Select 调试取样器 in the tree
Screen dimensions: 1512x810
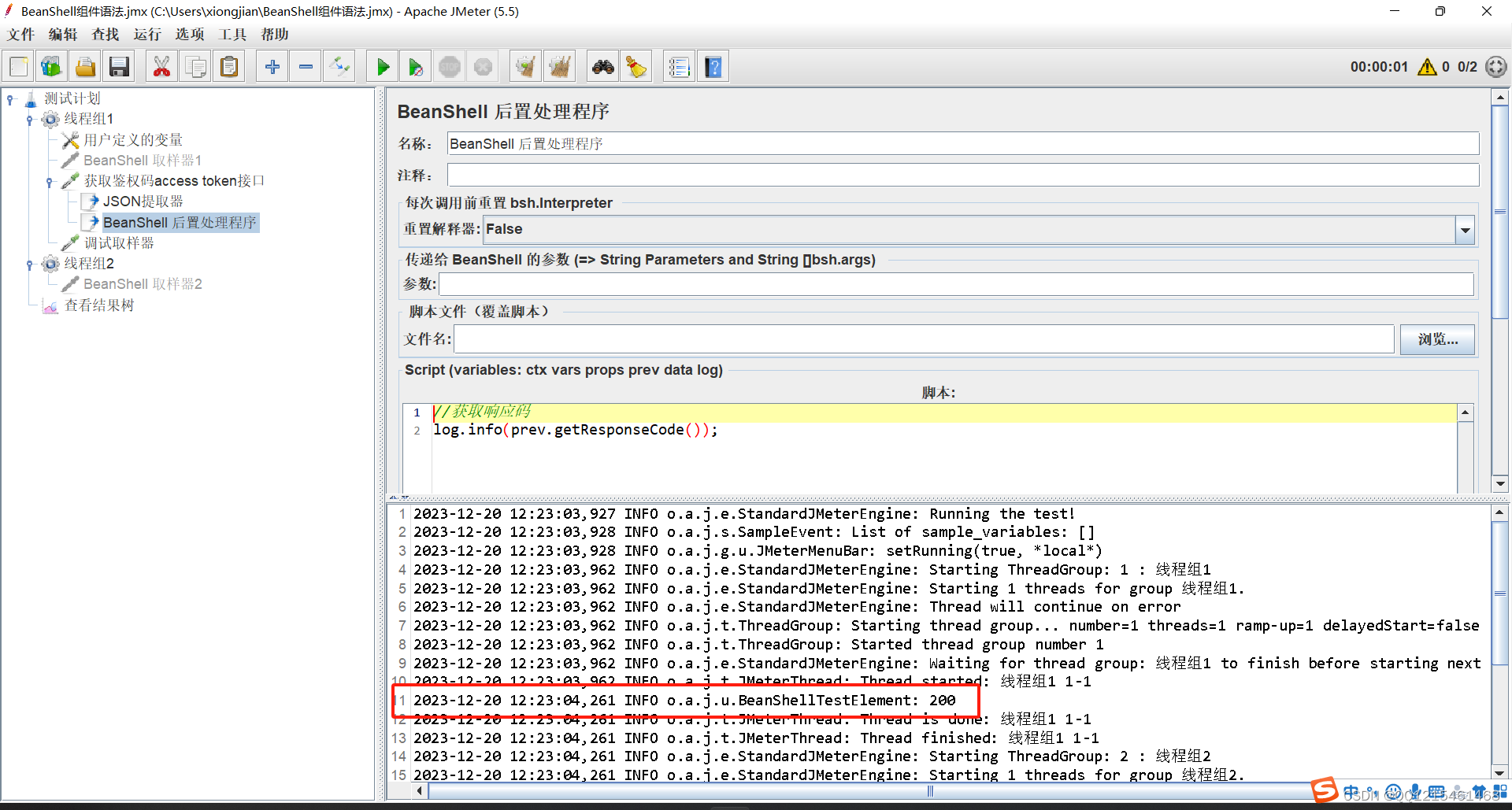[x=119, y=243]
